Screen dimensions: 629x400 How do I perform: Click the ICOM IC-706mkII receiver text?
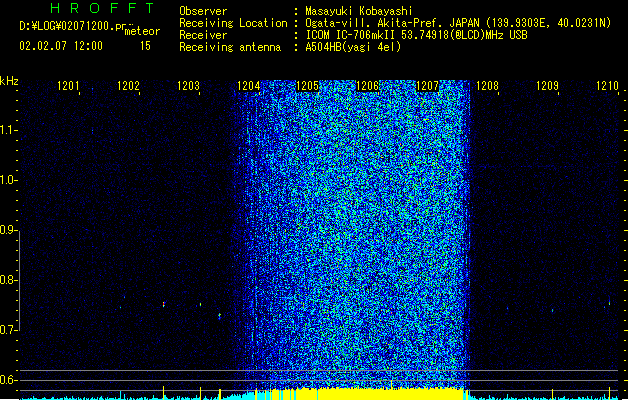[416, 35]
